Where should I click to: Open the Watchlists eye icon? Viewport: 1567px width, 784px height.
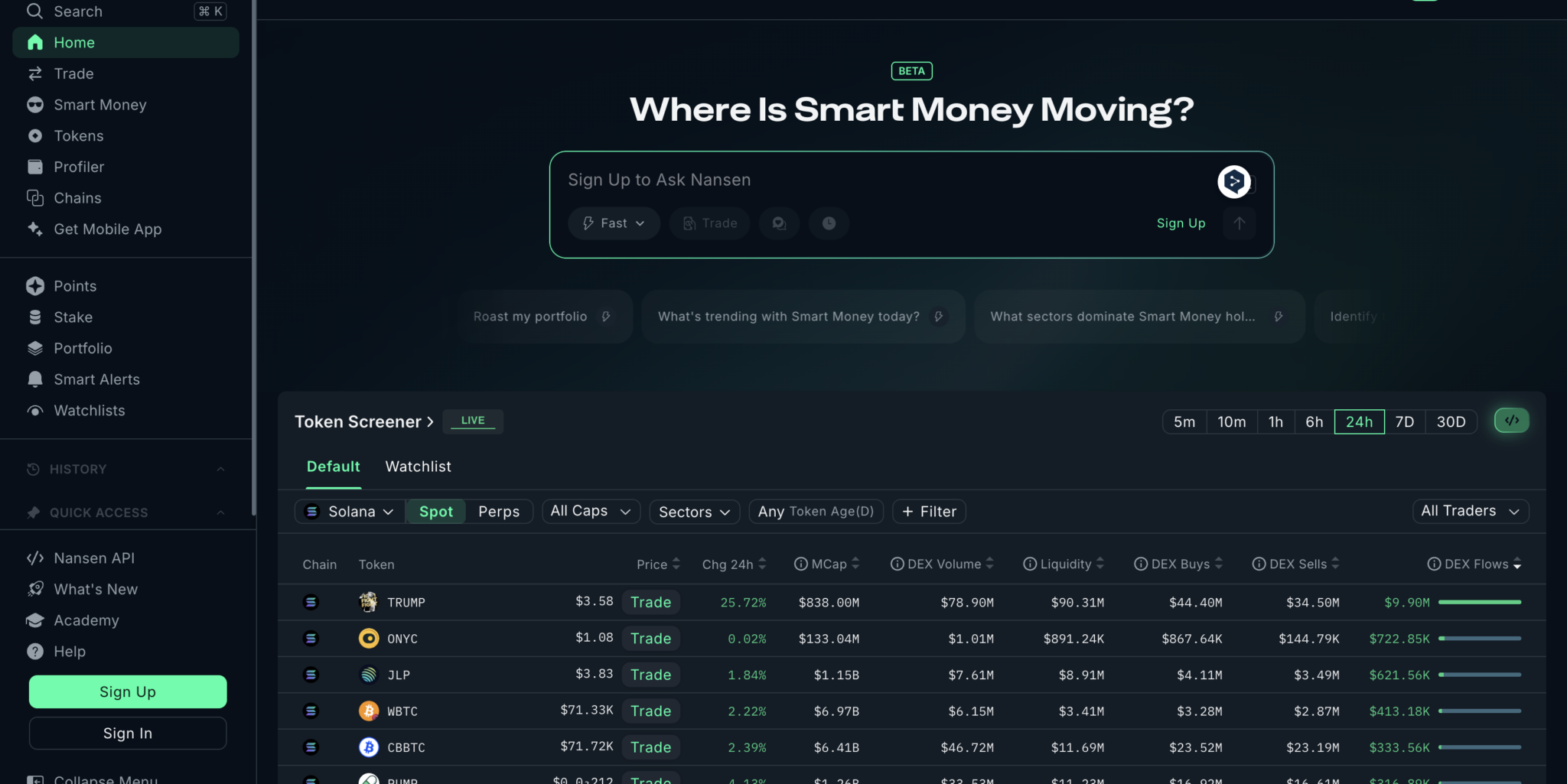tap(35, 411)
